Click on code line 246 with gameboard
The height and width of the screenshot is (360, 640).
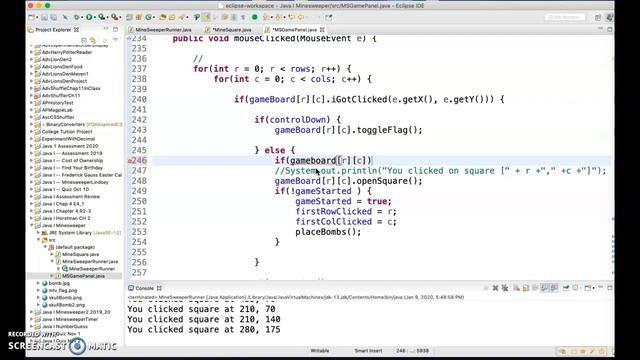pyautogui.click(x=323, y=160)
